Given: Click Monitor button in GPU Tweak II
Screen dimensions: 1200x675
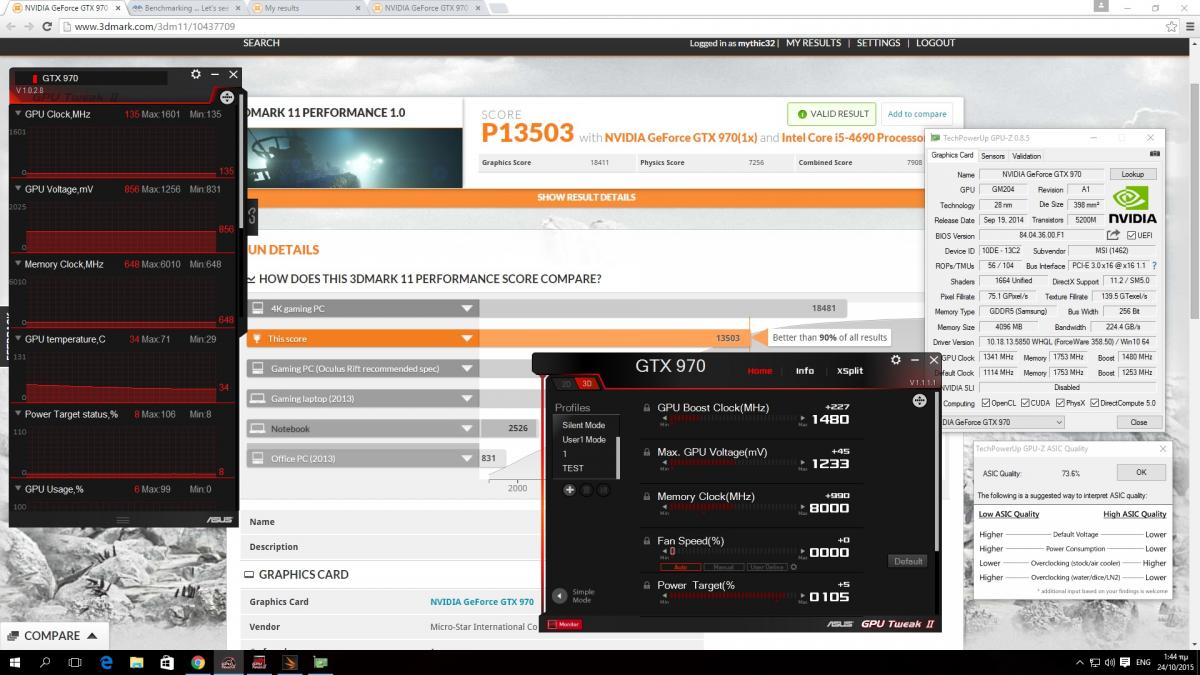Looking at the screenshot, I should pos(565,624).
